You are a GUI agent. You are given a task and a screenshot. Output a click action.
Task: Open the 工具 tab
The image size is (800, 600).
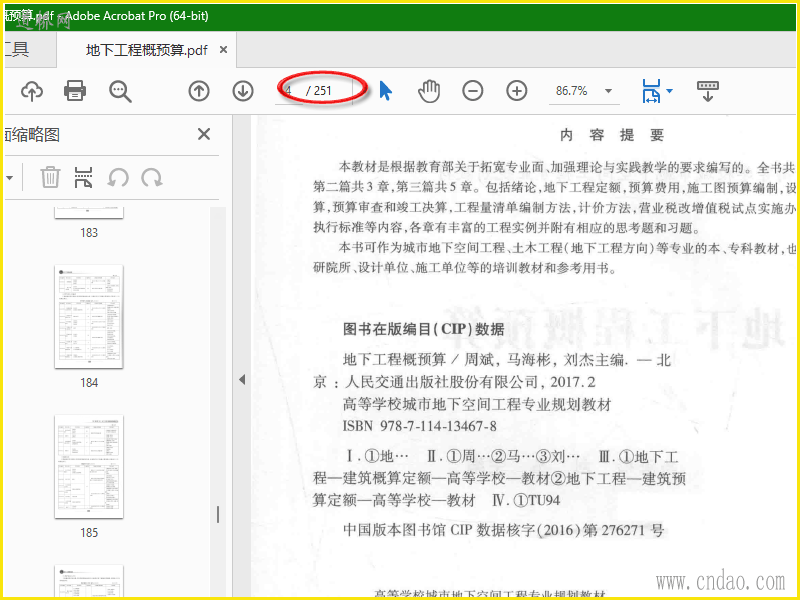[x=17, y=49]
